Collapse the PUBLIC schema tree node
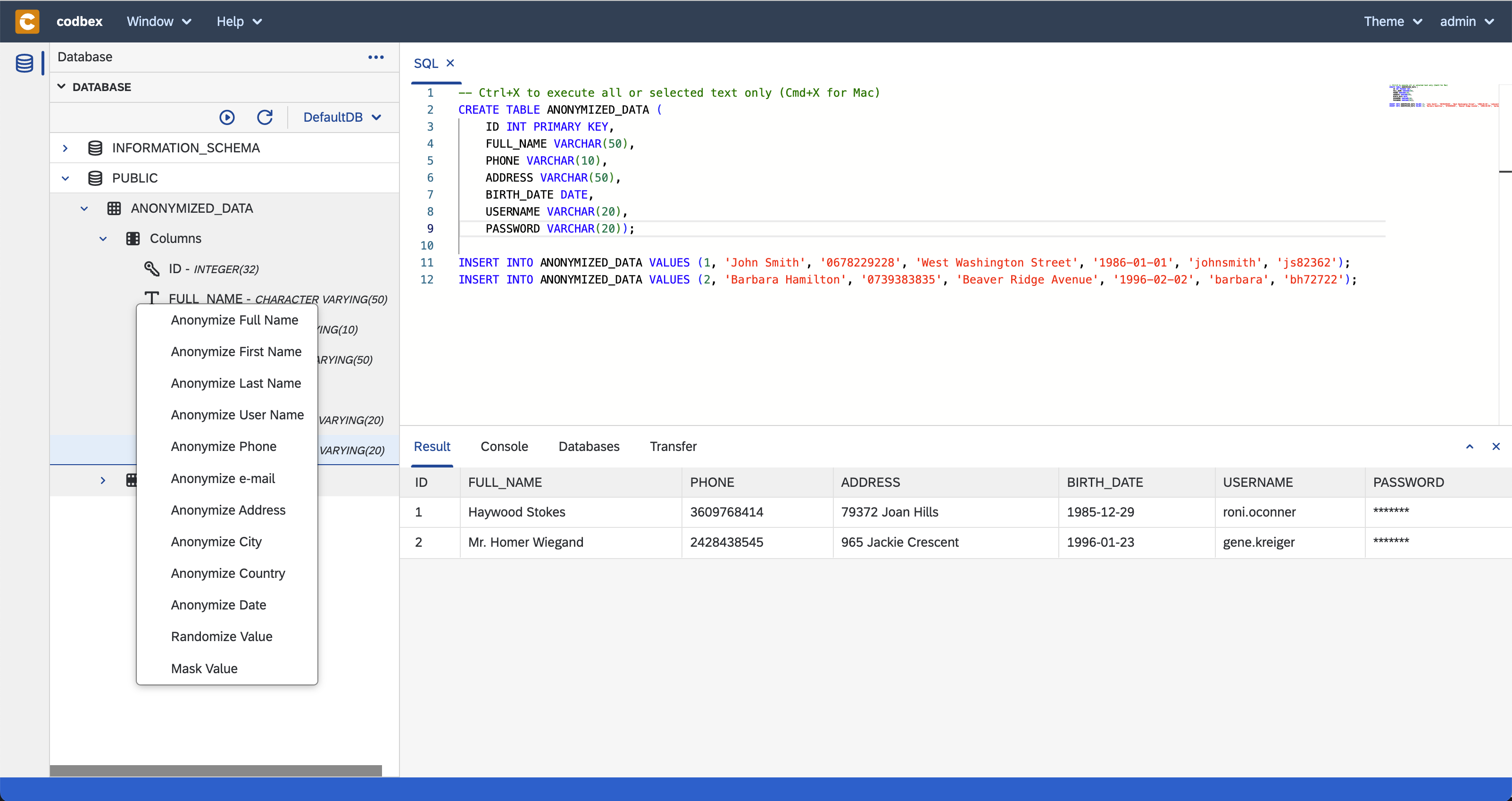 (x=65, y=177)
